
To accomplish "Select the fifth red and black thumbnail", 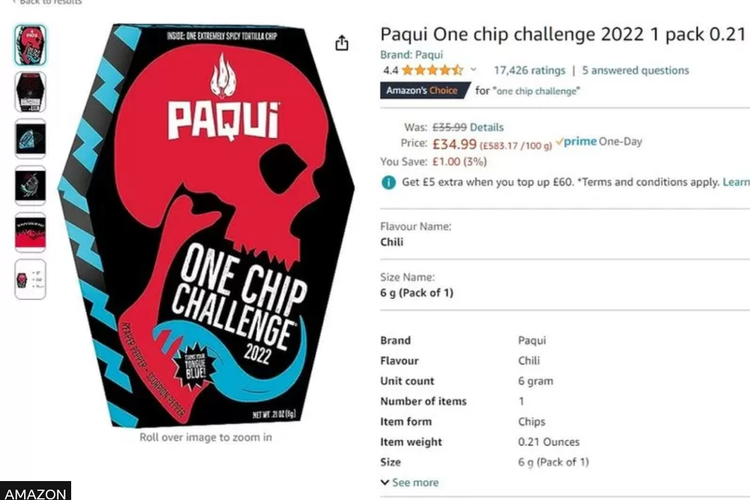I will point(30,233).
